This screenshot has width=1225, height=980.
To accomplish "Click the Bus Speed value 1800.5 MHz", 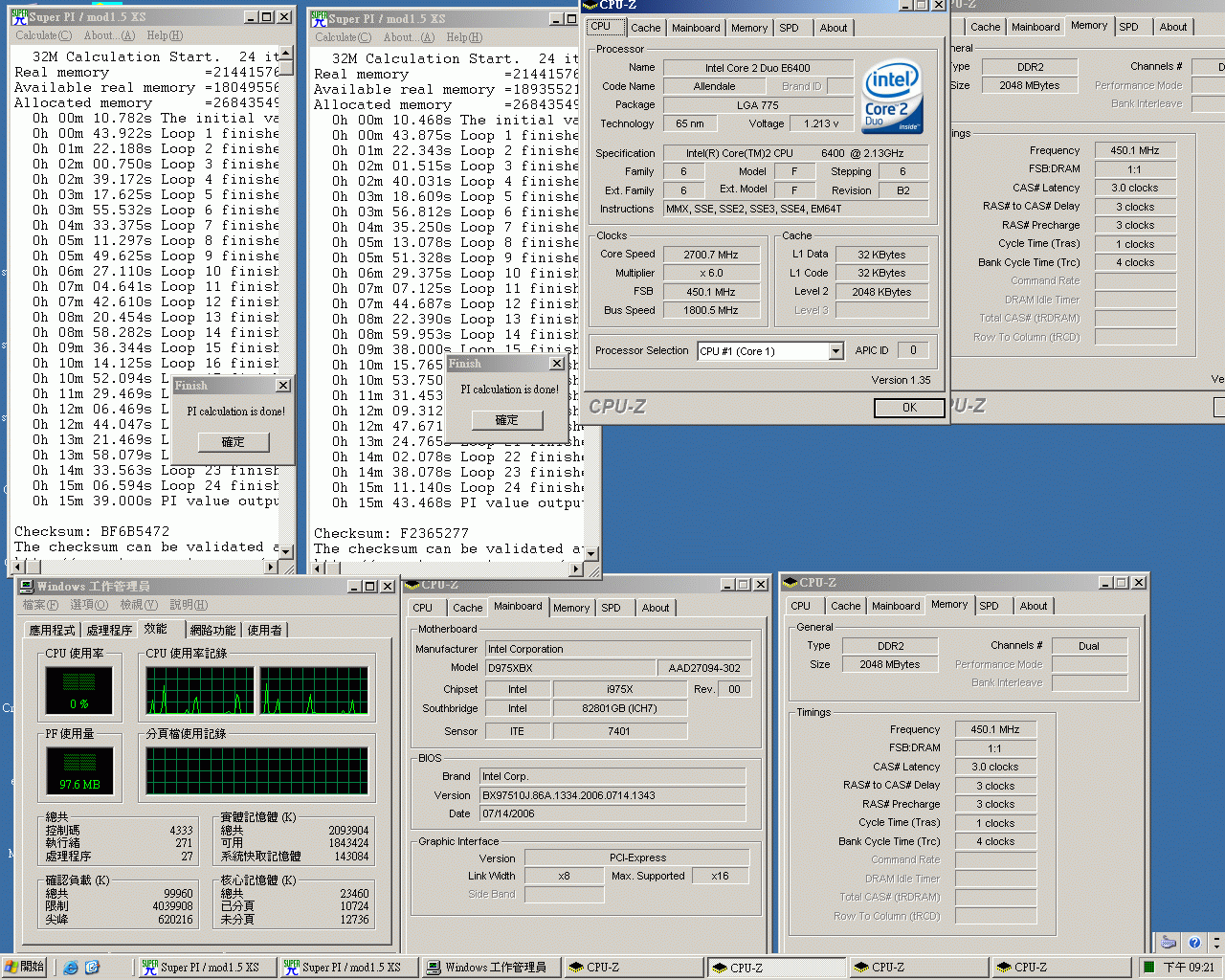I will point(711,310).
